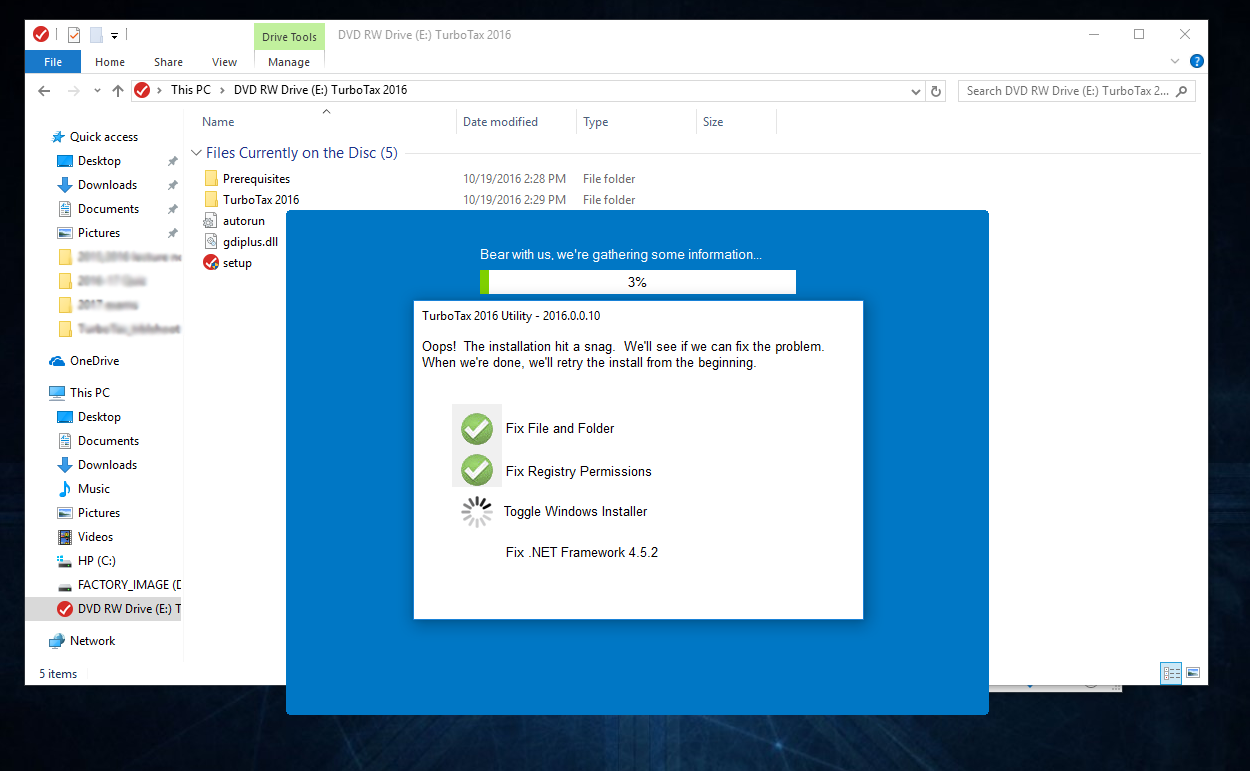Open Desktop under This PC
Viewport: 1250px width, 771px height.
pos(99,417)
